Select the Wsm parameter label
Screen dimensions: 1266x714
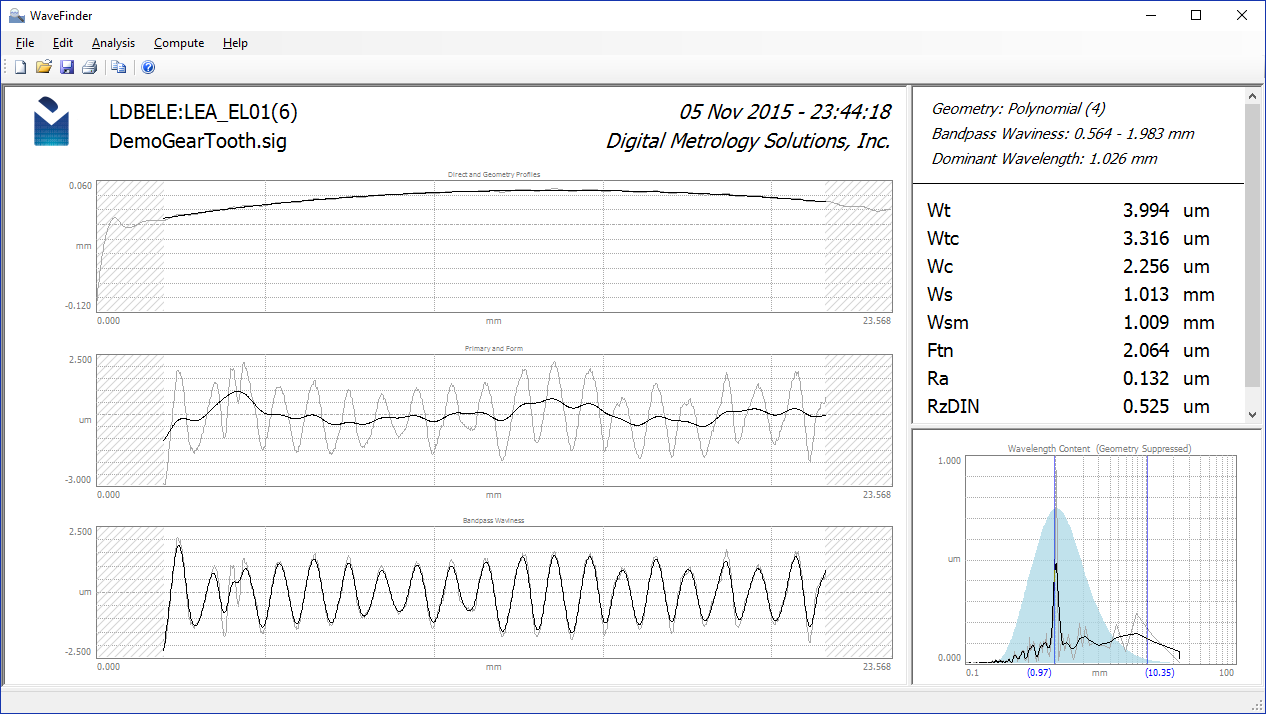(947, 323)
